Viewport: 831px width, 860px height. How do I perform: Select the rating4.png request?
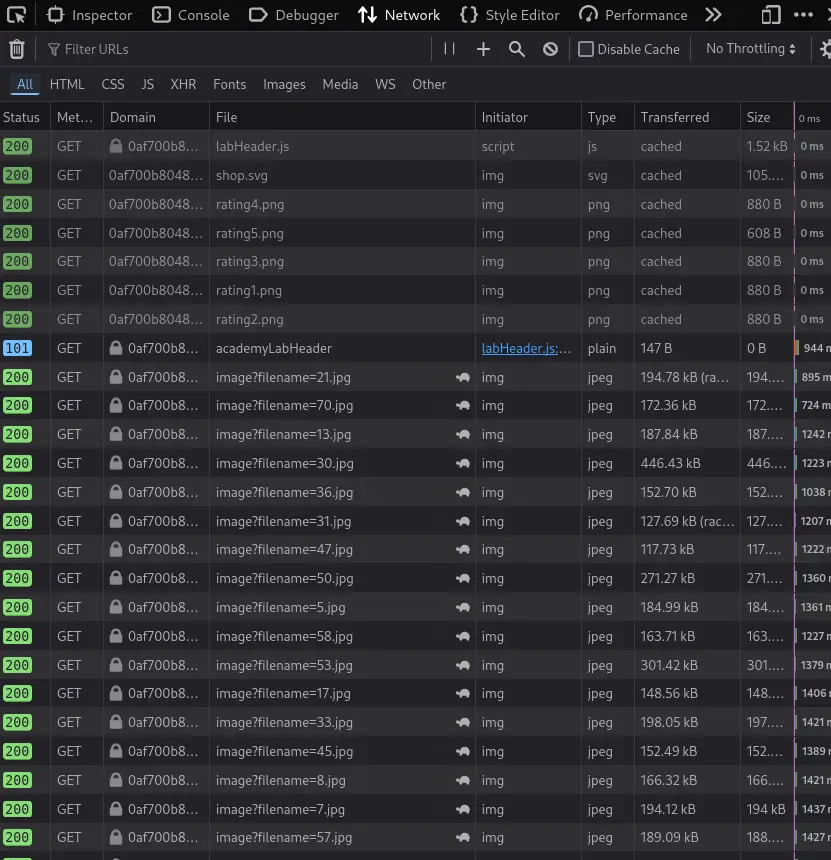pyautogui.click(x=415, y=204)
